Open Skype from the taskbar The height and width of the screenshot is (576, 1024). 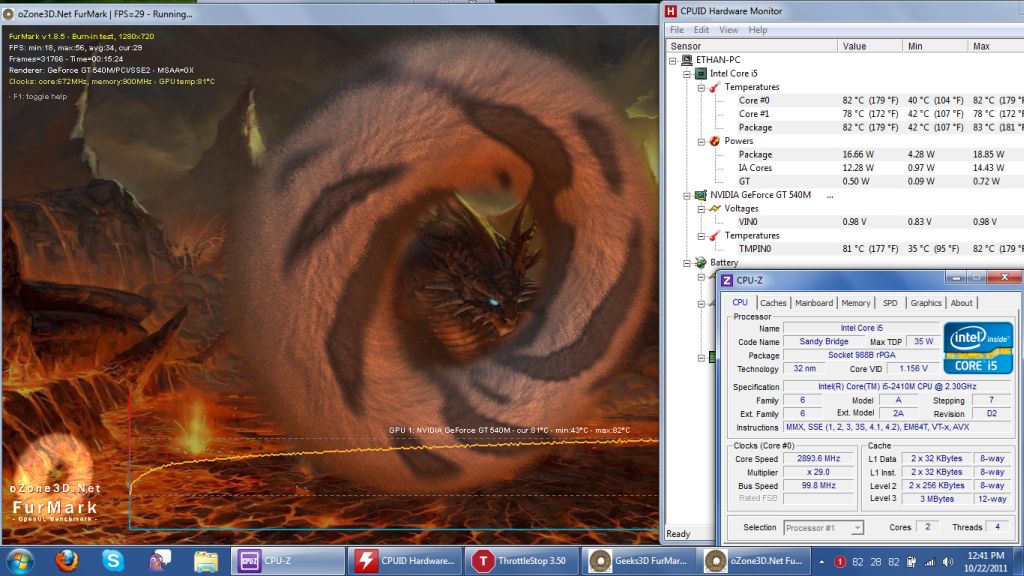click(x=113, y=560)
